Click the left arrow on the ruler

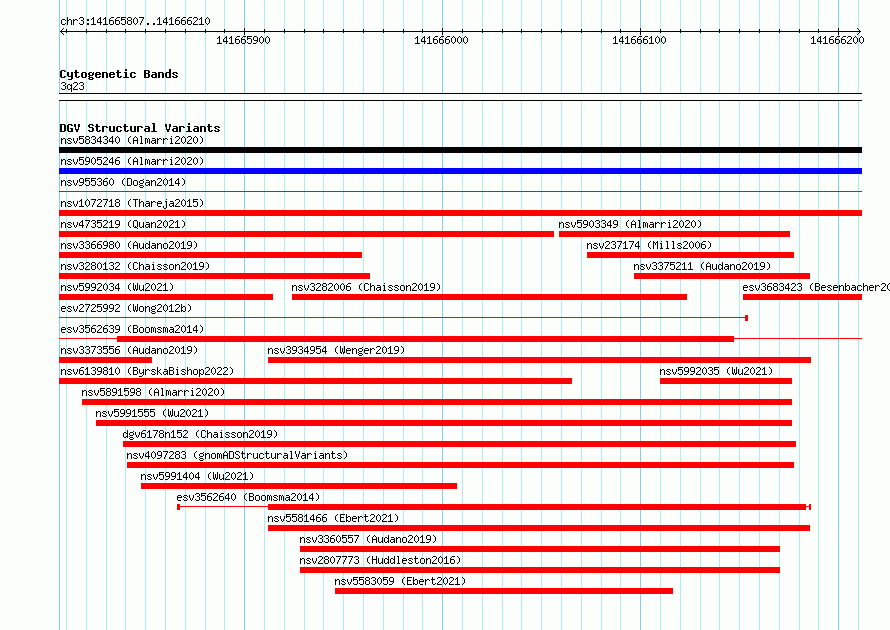63,31
